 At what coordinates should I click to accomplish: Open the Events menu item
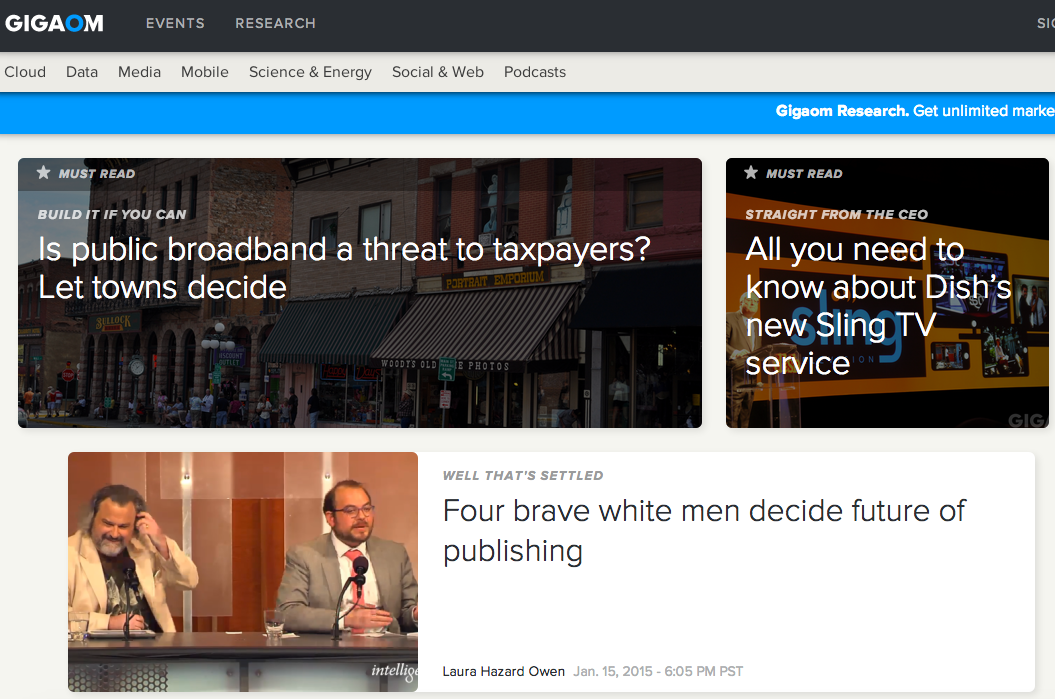click(x=175, y=23)
